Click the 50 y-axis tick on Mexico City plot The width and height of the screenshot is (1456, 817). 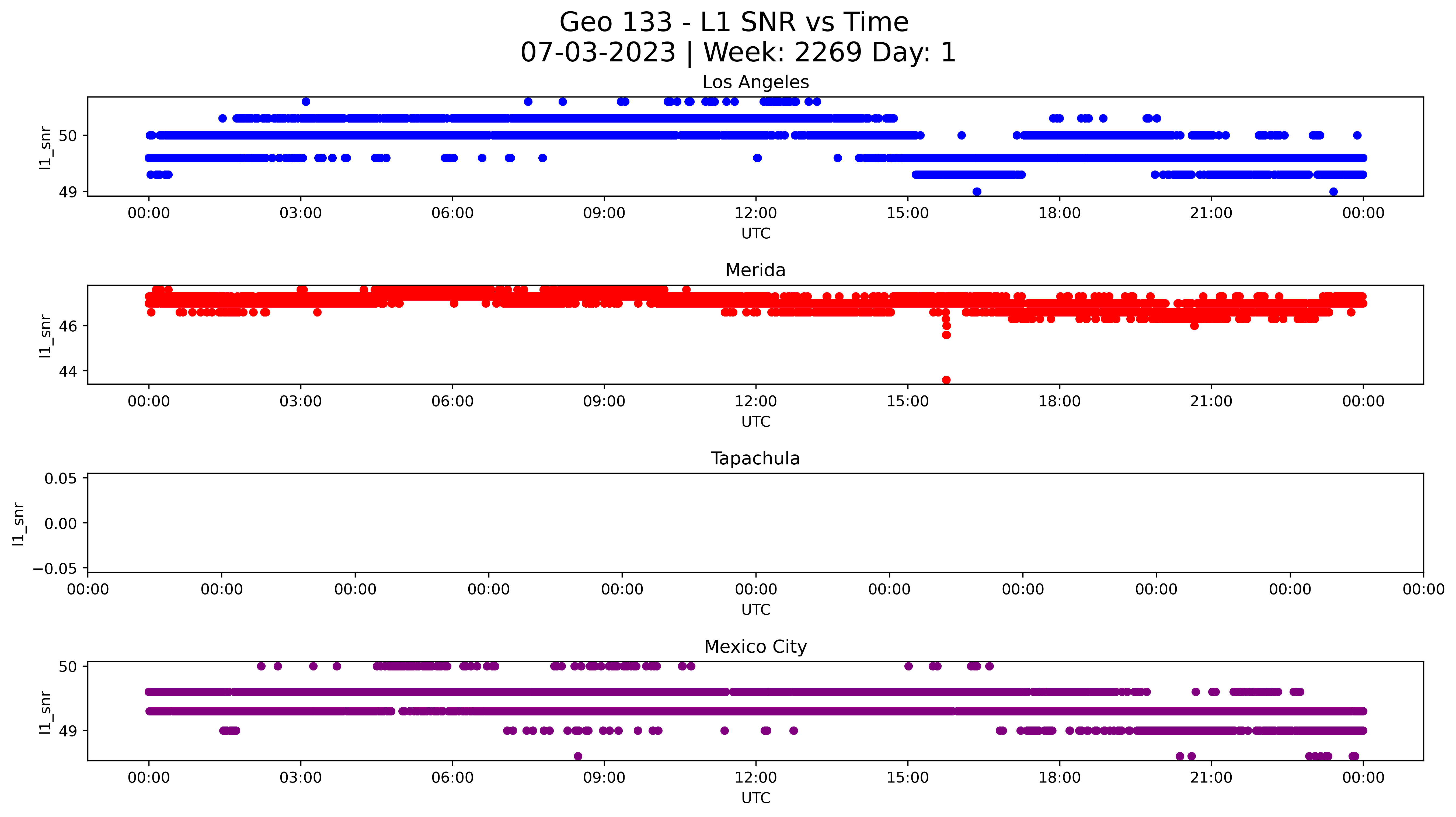pos(68,667)
